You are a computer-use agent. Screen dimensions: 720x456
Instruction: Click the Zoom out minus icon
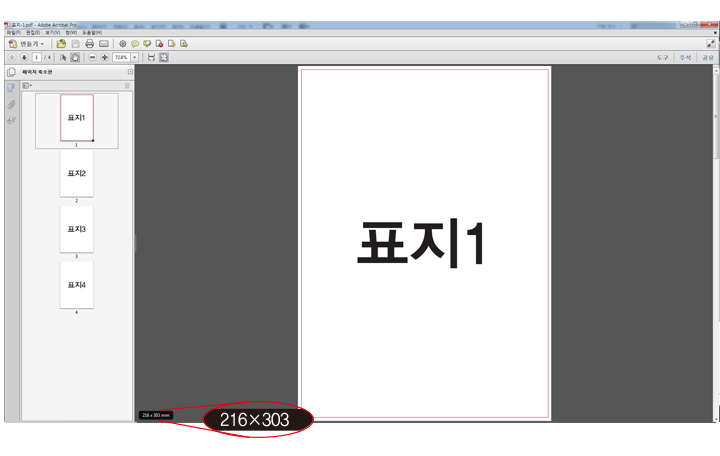point(92,58)
